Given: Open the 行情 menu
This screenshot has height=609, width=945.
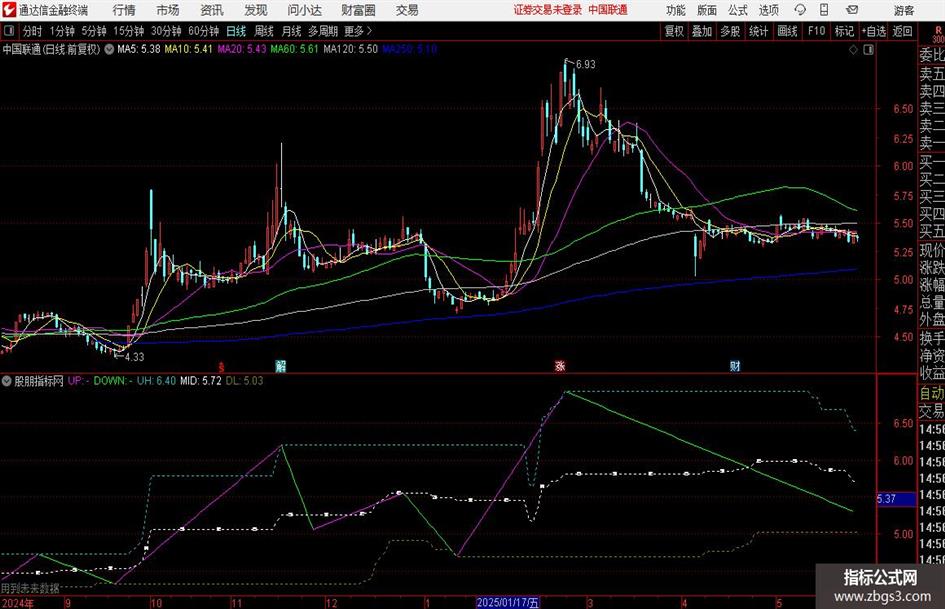Looking at the screenshot, I should tap(124, 10).
